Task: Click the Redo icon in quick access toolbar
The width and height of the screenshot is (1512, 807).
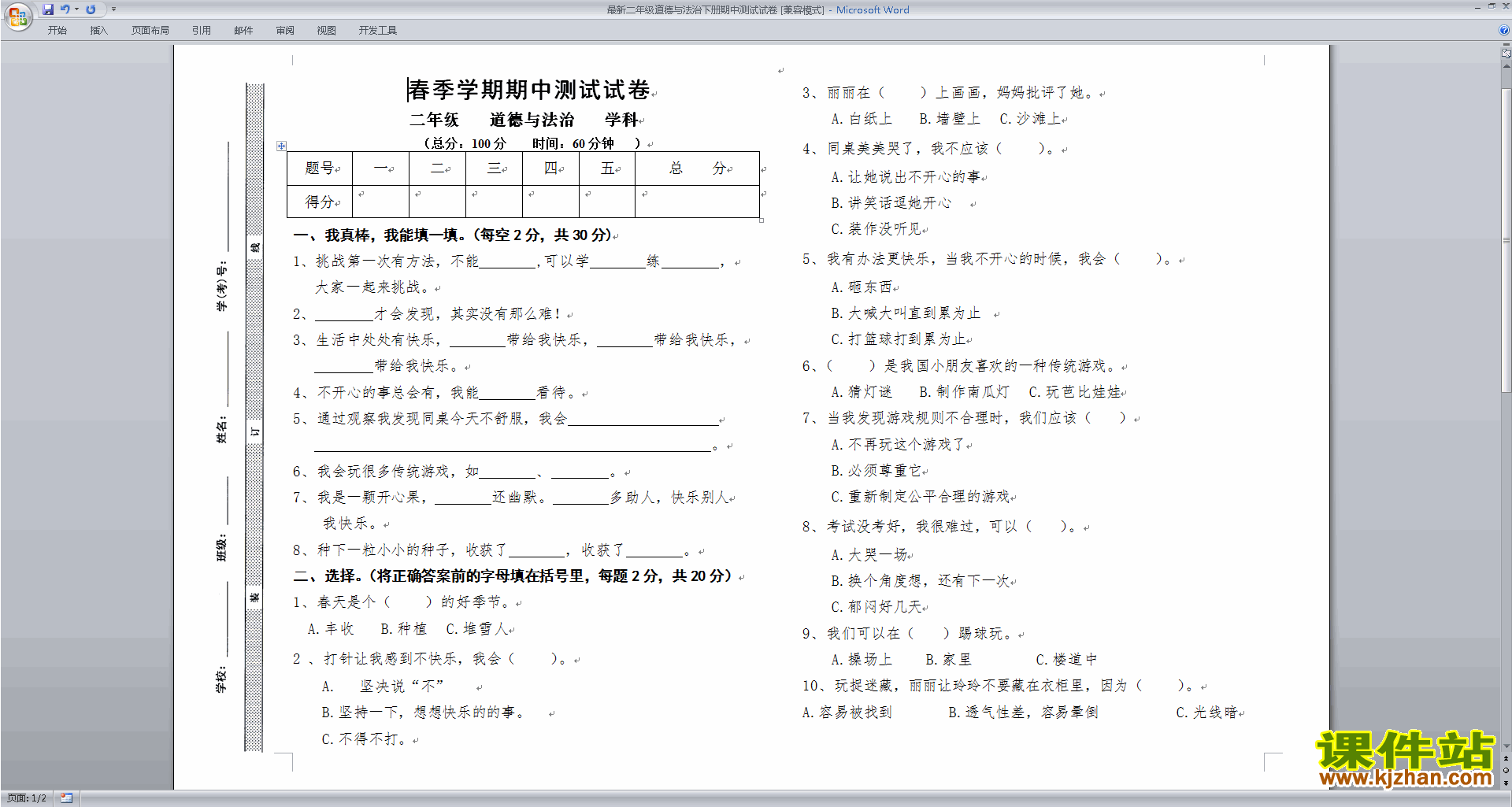Action: point(91,9)
